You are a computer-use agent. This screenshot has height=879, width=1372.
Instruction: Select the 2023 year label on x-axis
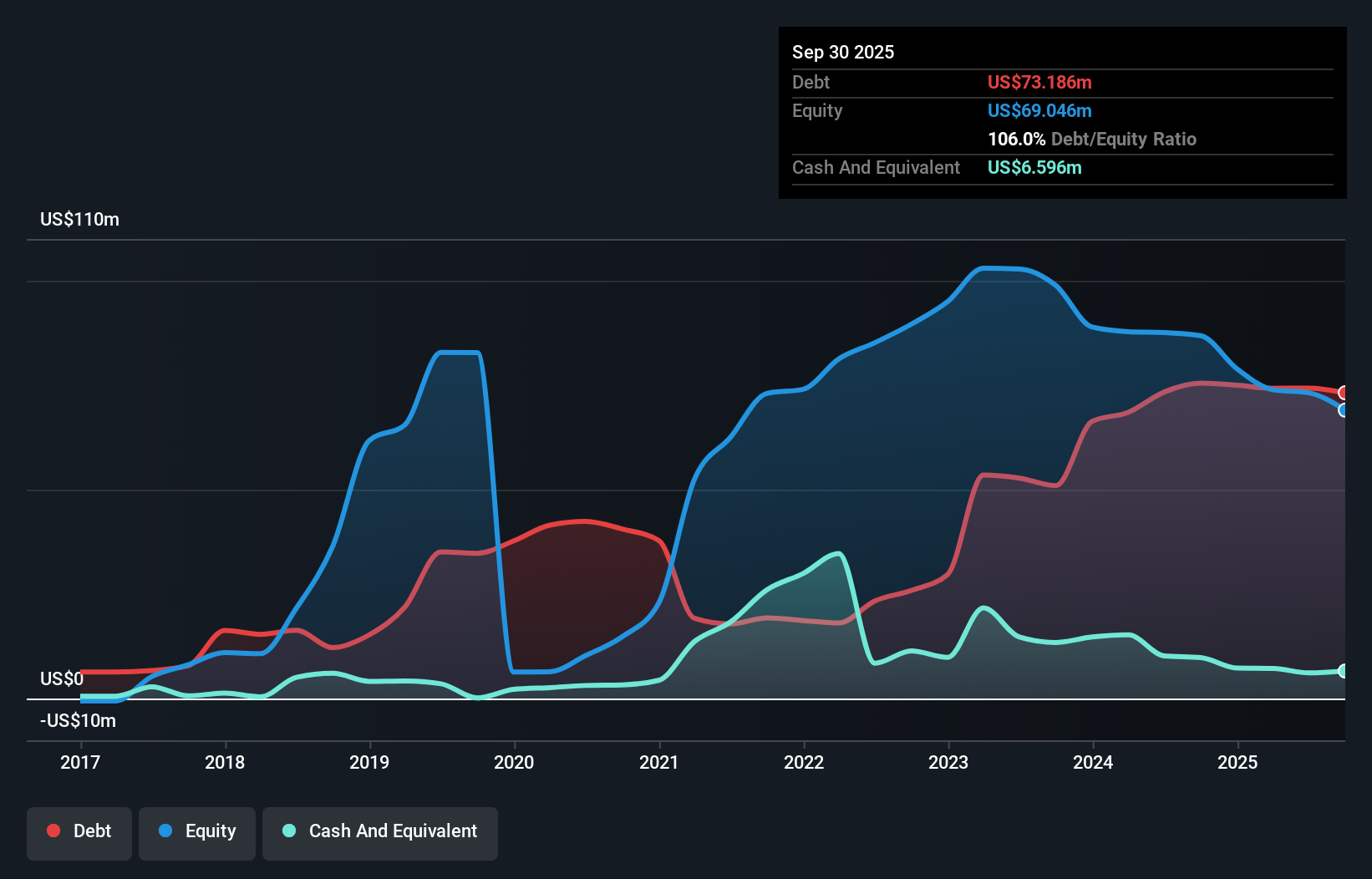[948, 762]
